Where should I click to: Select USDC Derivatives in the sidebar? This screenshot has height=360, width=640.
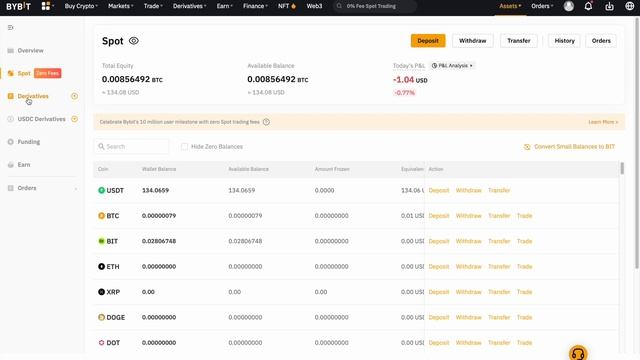(41, 119)
